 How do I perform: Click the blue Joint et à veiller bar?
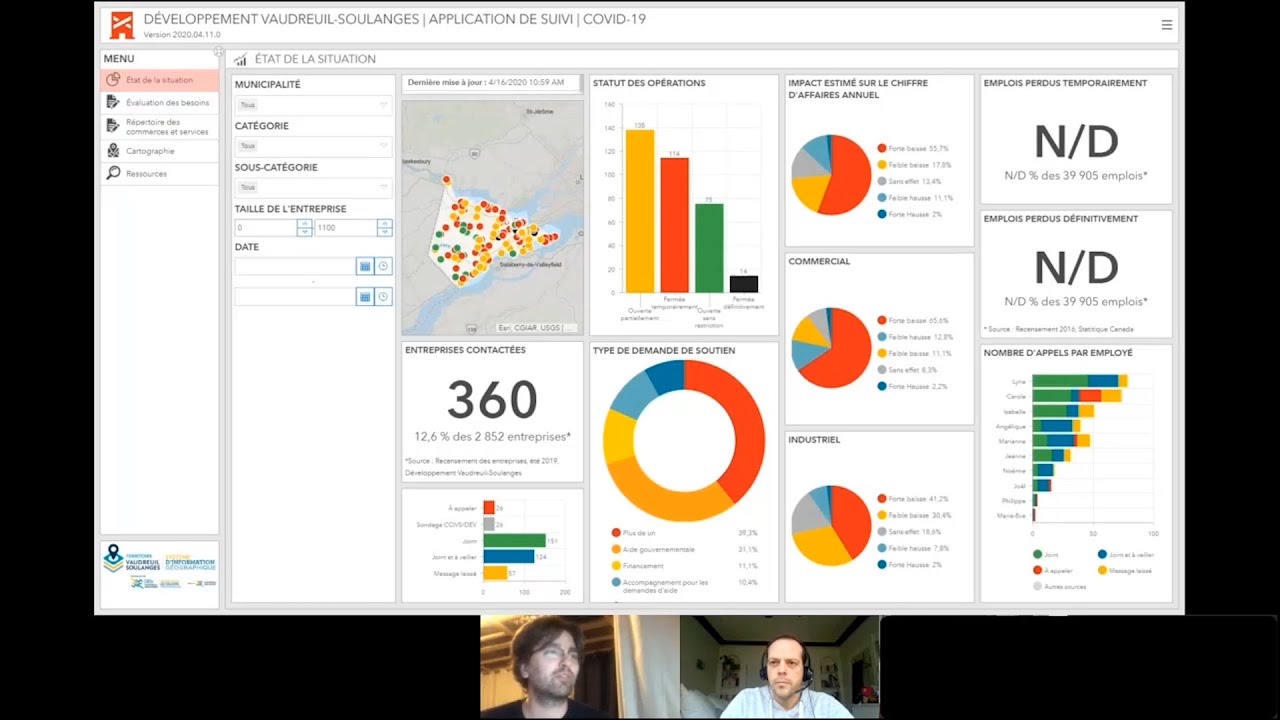[x=508, y=557]
